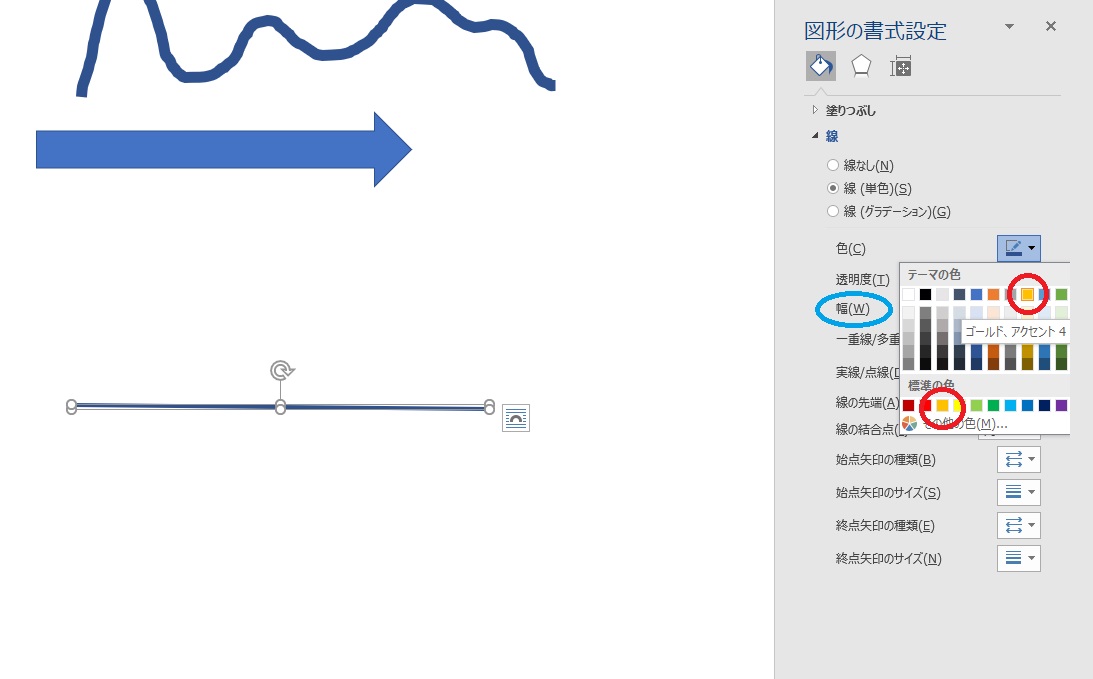Pick the Gold Accent 4 theme color
This screenshot has height=679, width=1093.
click(x=1027, y=294)
